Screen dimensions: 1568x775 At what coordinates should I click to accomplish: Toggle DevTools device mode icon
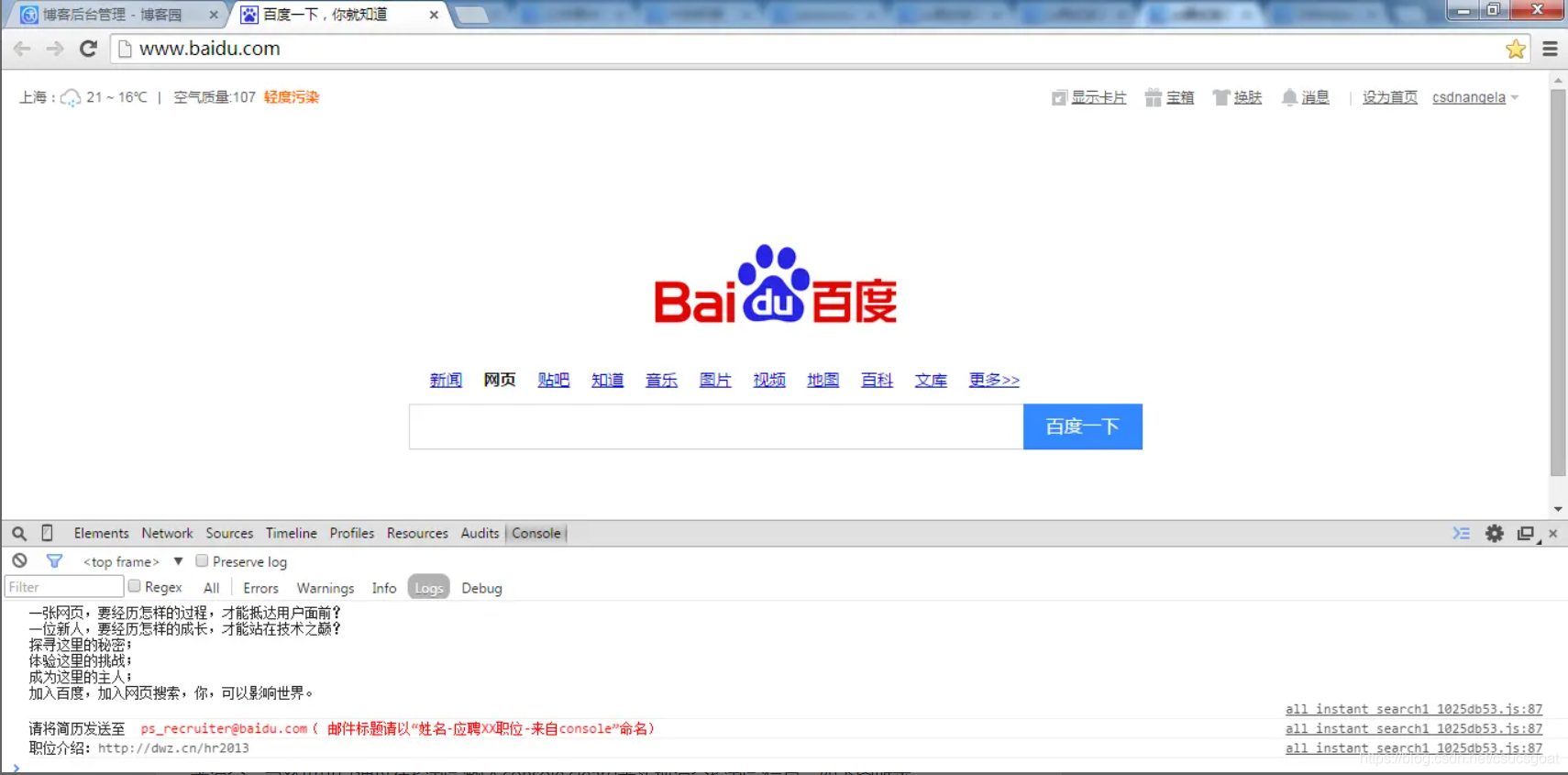(48, 533)
